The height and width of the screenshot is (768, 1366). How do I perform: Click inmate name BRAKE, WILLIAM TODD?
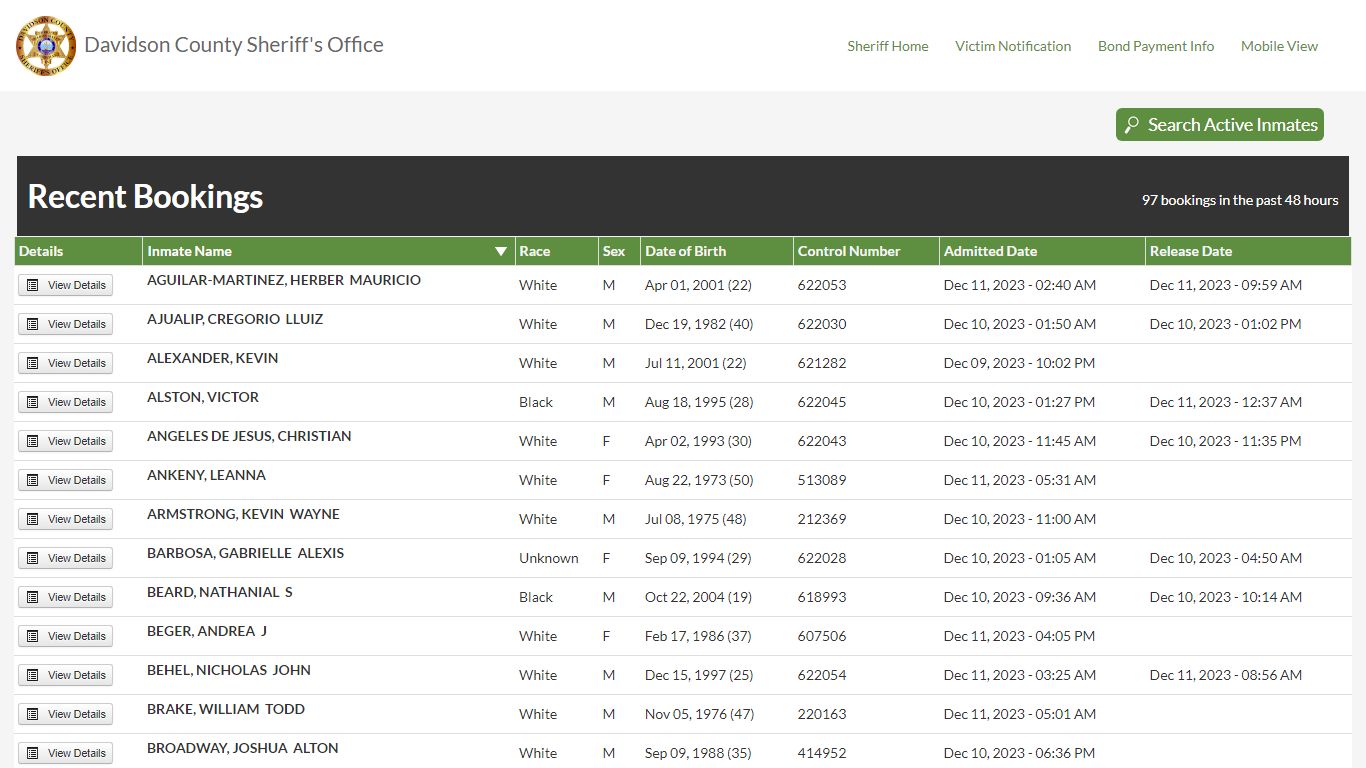tap(226, 709)
